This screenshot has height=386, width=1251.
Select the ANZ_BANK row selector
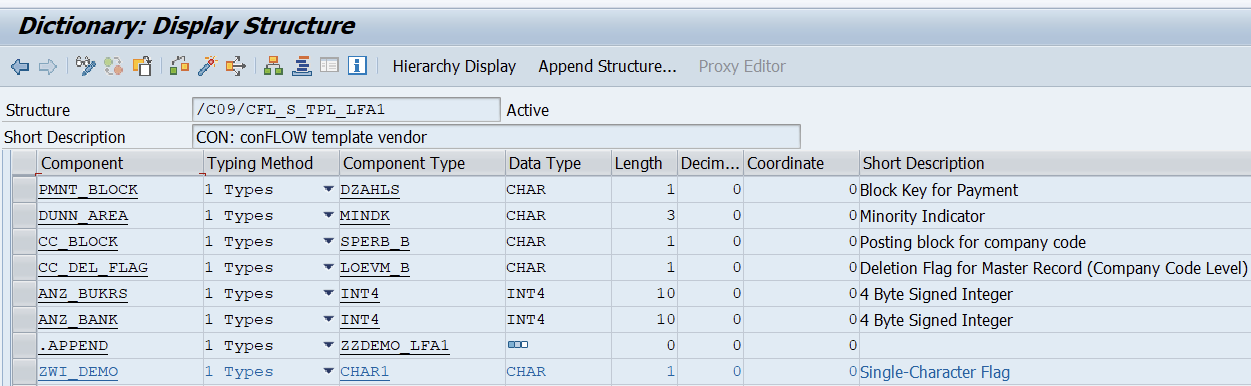(24, 320)
